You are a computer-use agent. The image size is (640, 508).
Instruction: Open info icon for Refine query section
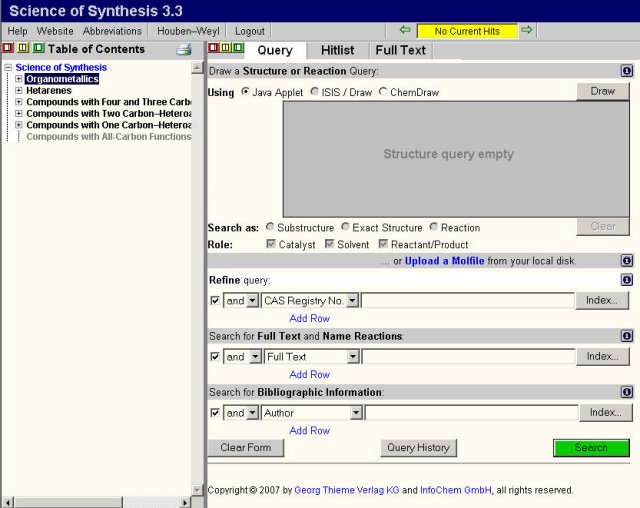627,280
